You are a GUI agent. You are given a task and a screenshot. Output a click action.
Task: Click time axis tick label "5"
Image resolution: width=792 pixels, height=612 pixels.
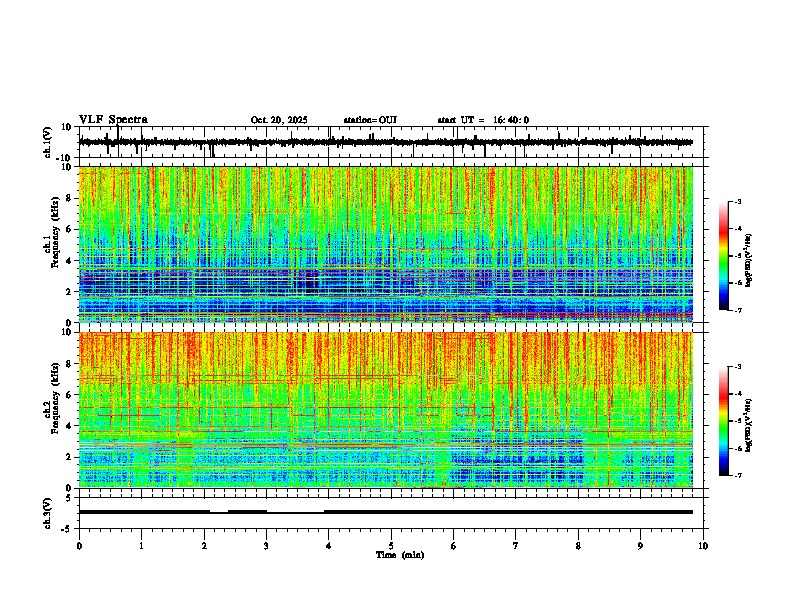click(391, 546)
